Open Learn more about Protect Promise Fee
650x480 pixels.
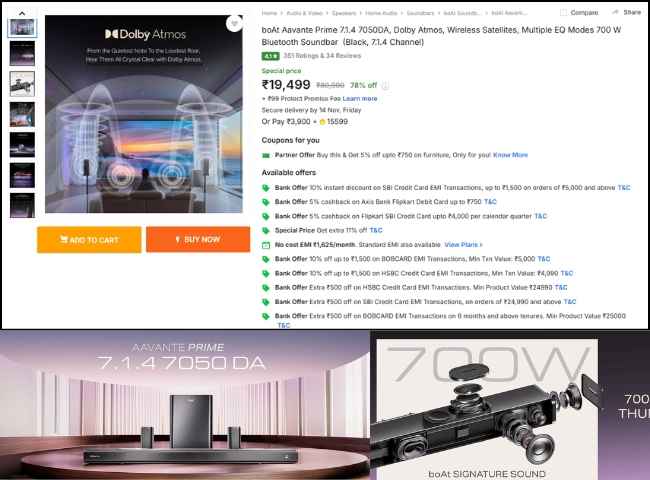click(x=360, y=99)
